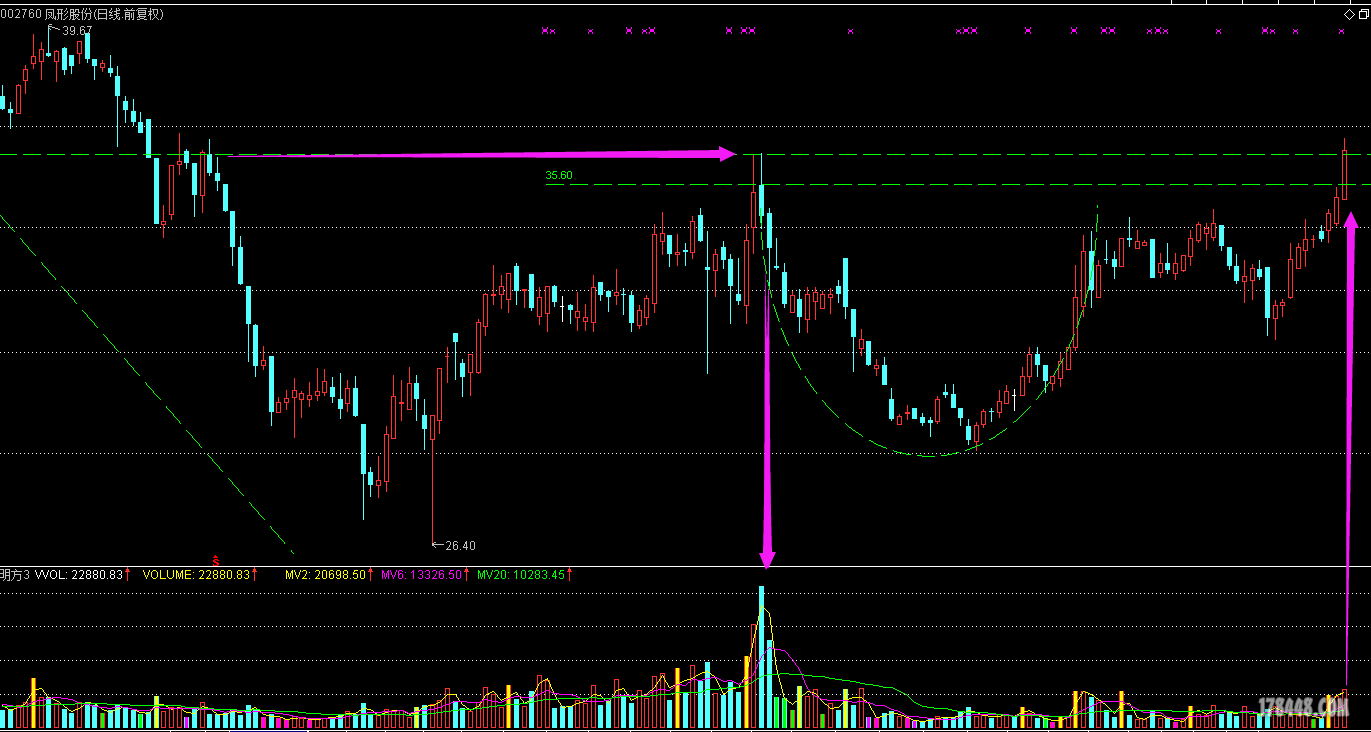Select the yellow VOLUME: 22880.83 label
This screenshot has height=732, width=1371.
(x=196, y=575)
